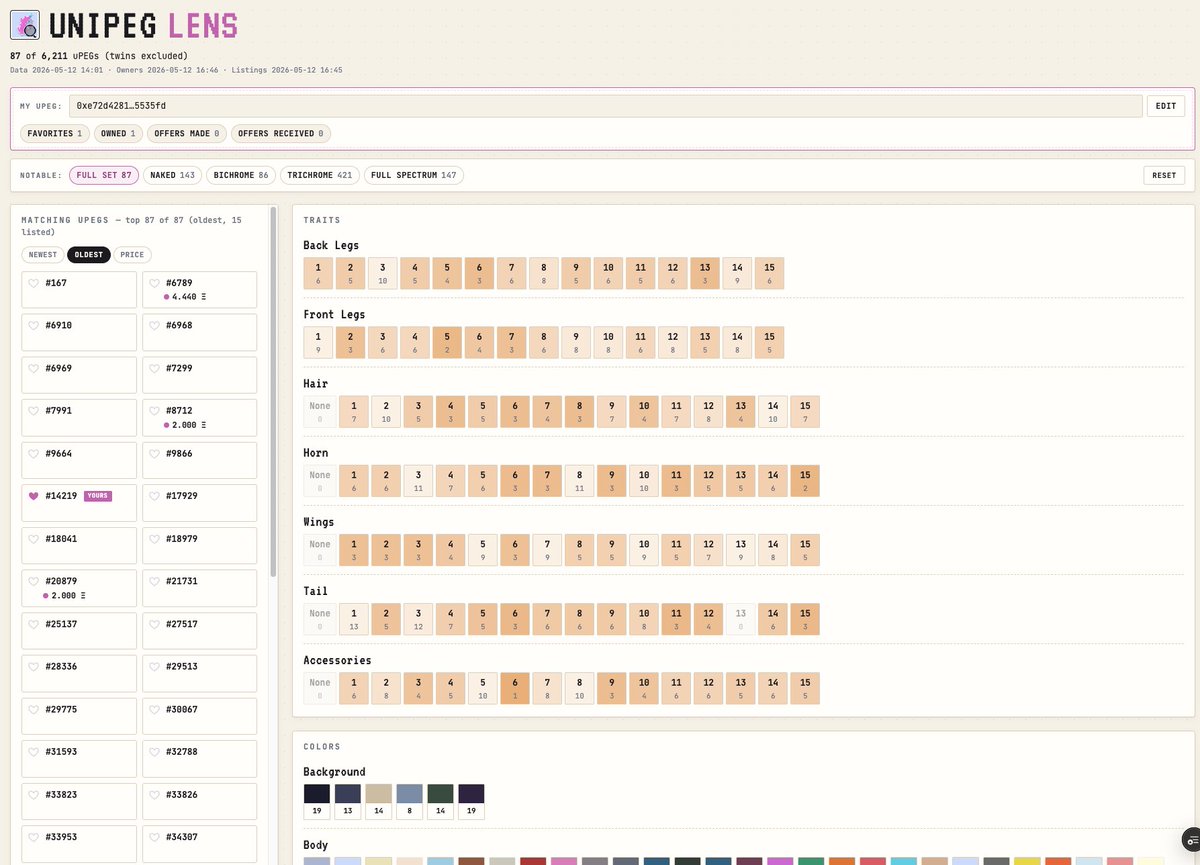1200x865 pixels.
Task: Unfavorite #14219 filled heart icon
Action: 34,496
